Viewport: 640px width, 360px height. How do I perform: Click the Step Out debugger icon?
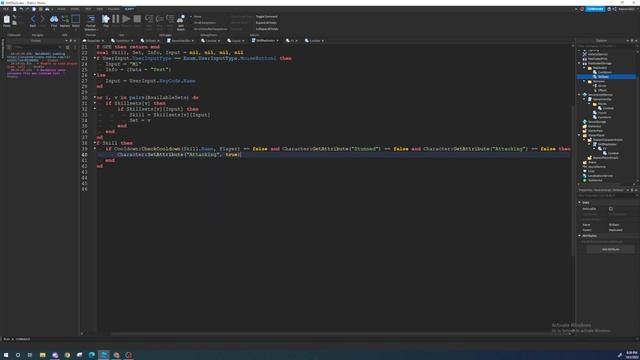[170, 19]
